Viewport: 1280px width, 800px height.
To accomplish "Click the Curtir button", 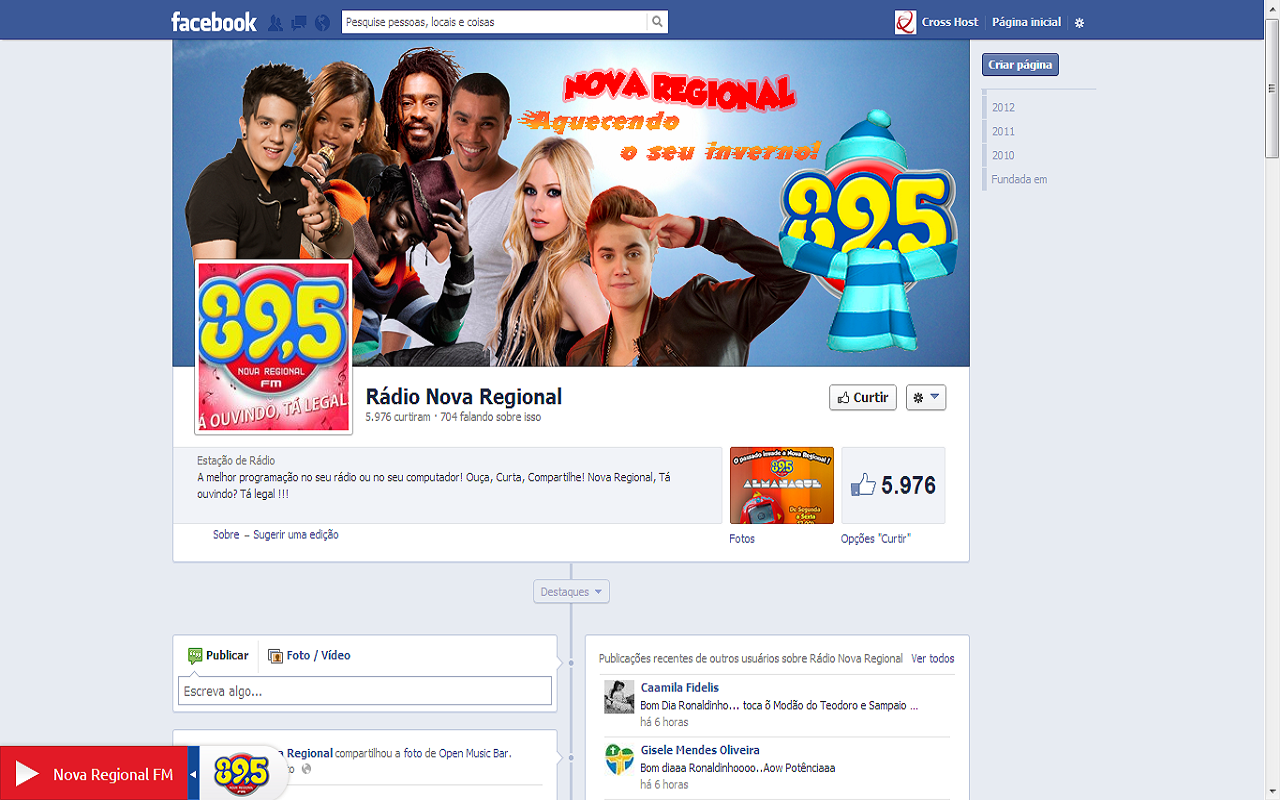I will click(863, 397).
